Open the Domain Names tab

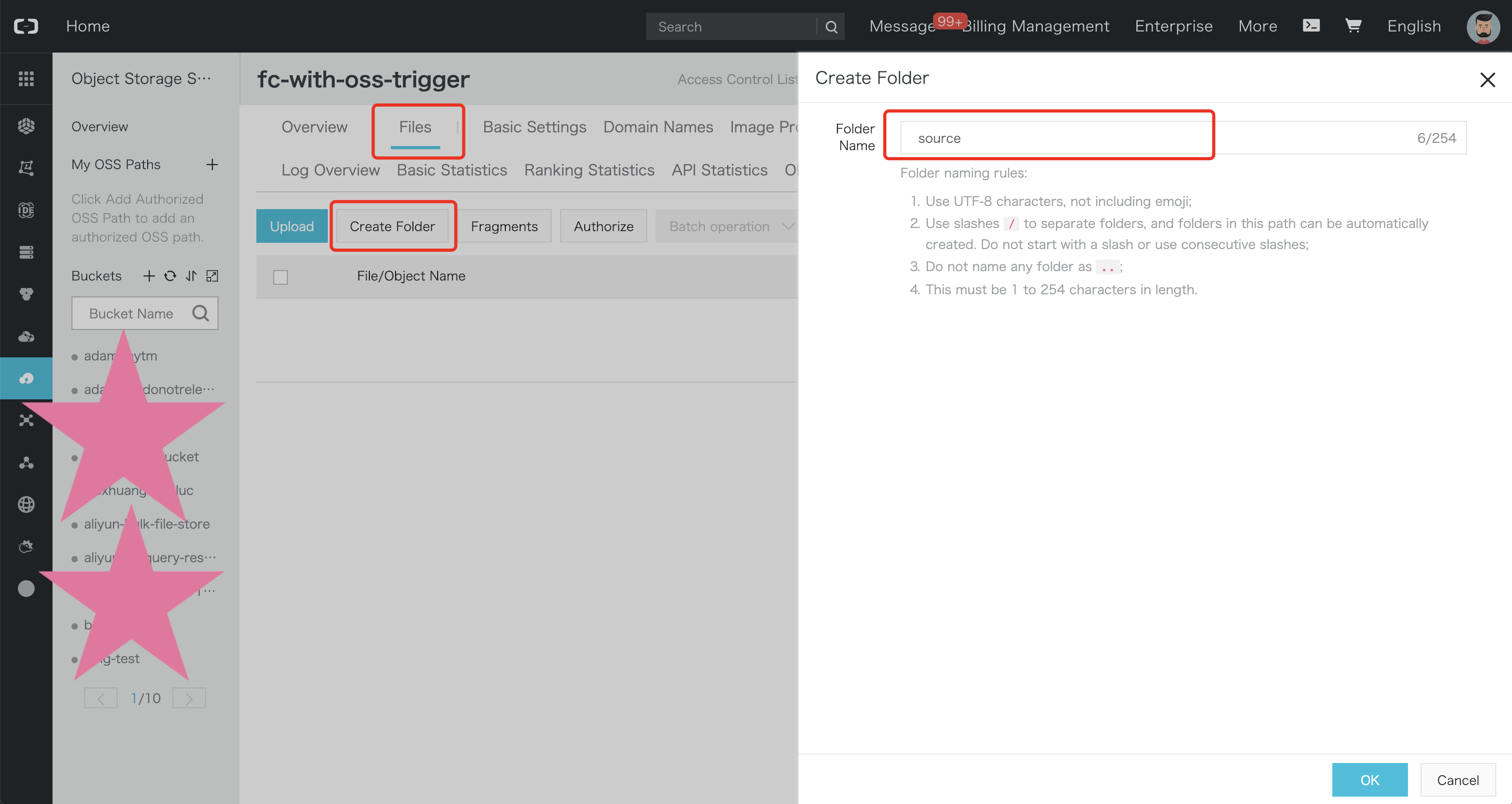658,127
